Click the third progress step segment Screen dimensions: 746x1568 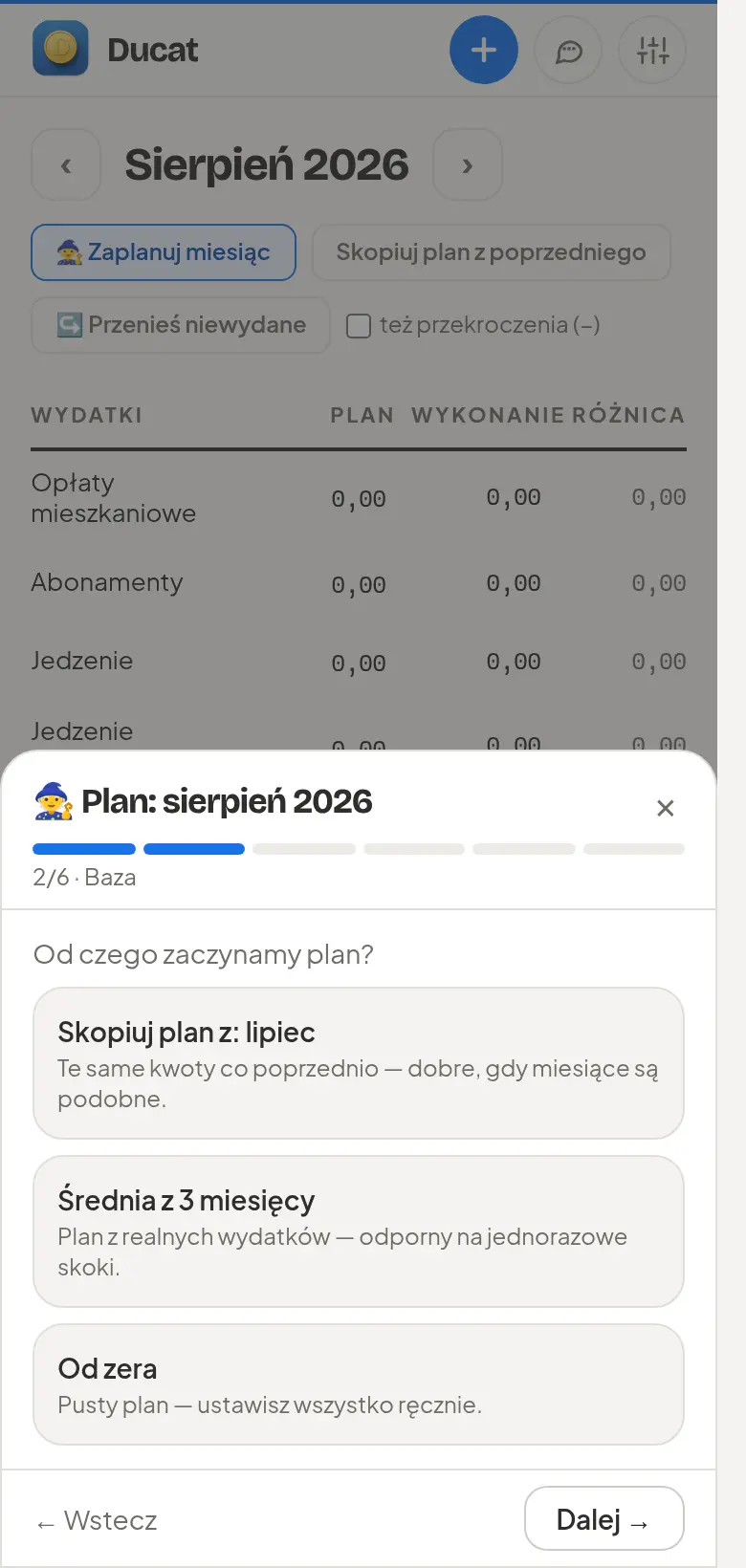(x=304, y=849)
